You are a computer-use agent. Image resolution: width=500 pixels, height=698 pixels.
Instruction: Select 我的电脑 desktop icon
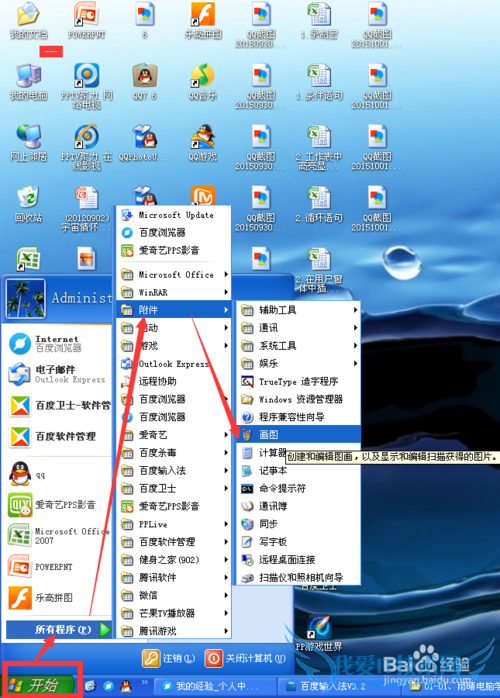pos(29,82)
